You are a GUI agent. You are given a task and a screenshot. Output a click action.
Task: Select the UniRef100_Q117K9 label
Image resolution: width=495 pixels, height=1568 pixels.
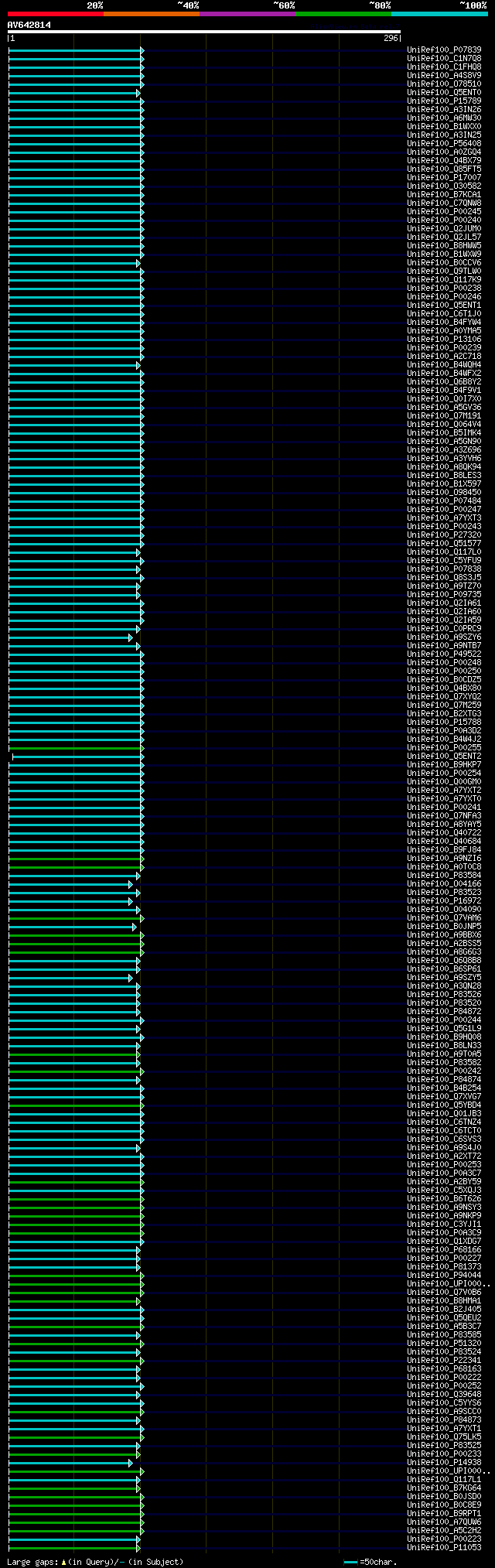click(444, 279)
